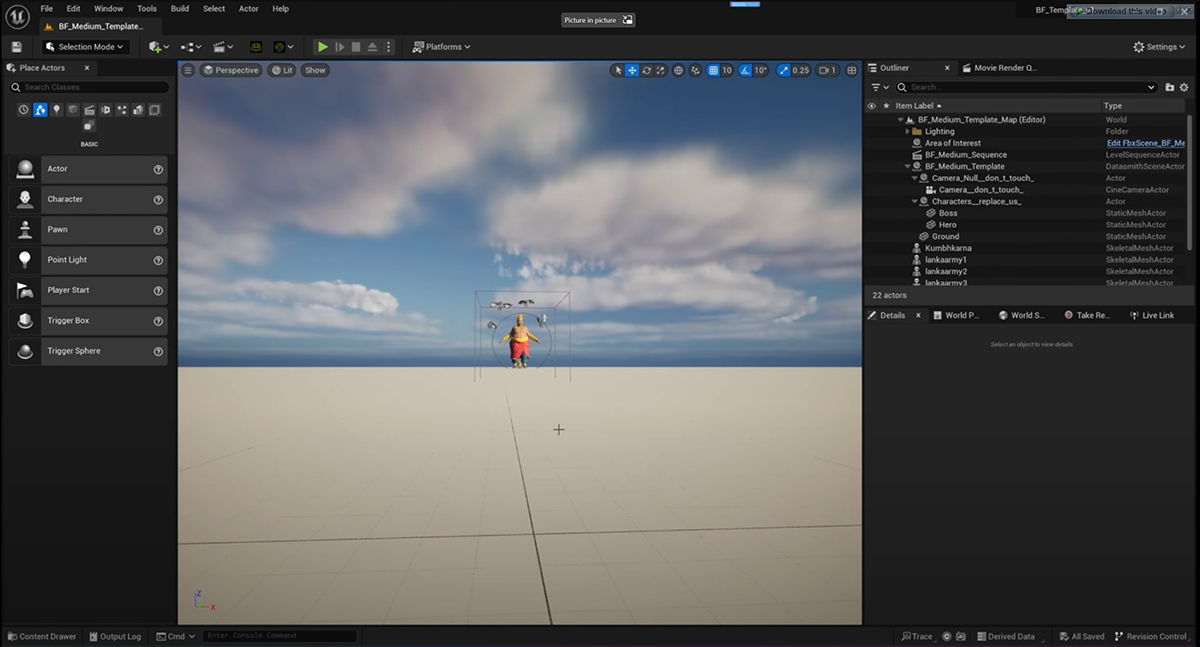Click the viewport hamburger options icon
Viewport: 1200px width, 647px height.
tap(188, 70)
